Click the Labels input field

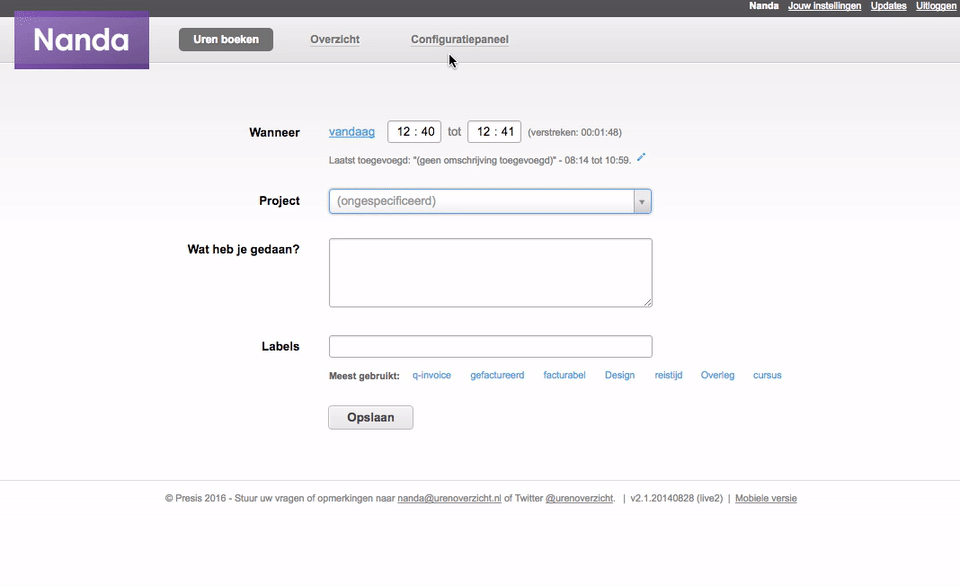[490, 347]
